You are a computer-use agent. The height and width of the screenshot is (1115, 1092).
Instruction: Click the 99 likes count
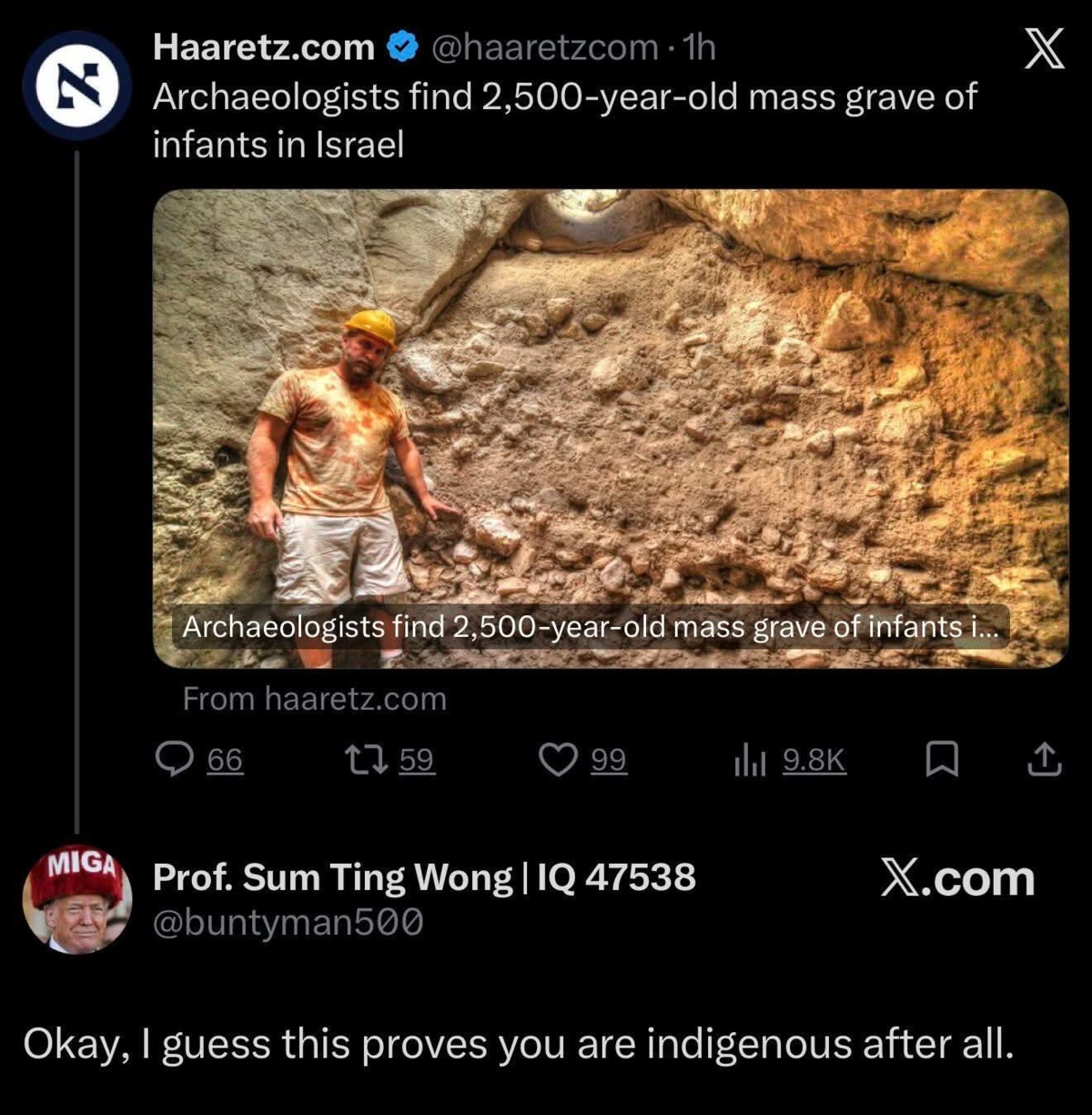(x=609, y=760)
